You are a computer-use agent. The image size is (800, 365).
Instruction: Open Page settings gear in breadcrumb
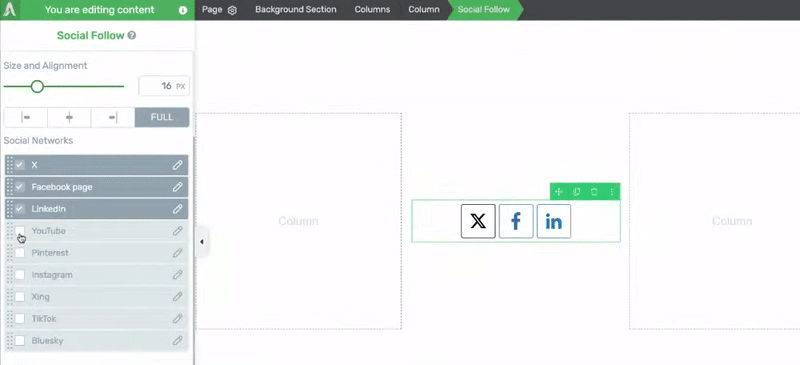232,10
